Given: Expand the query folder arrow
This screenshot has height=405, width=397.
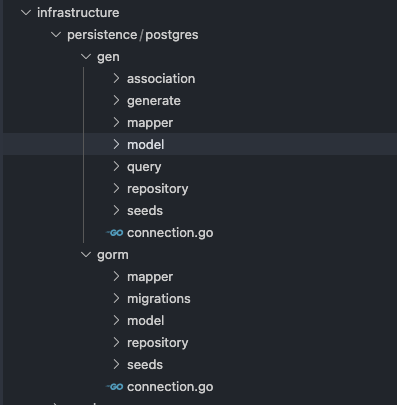Looking at the screenshot, I should point(116,167).
